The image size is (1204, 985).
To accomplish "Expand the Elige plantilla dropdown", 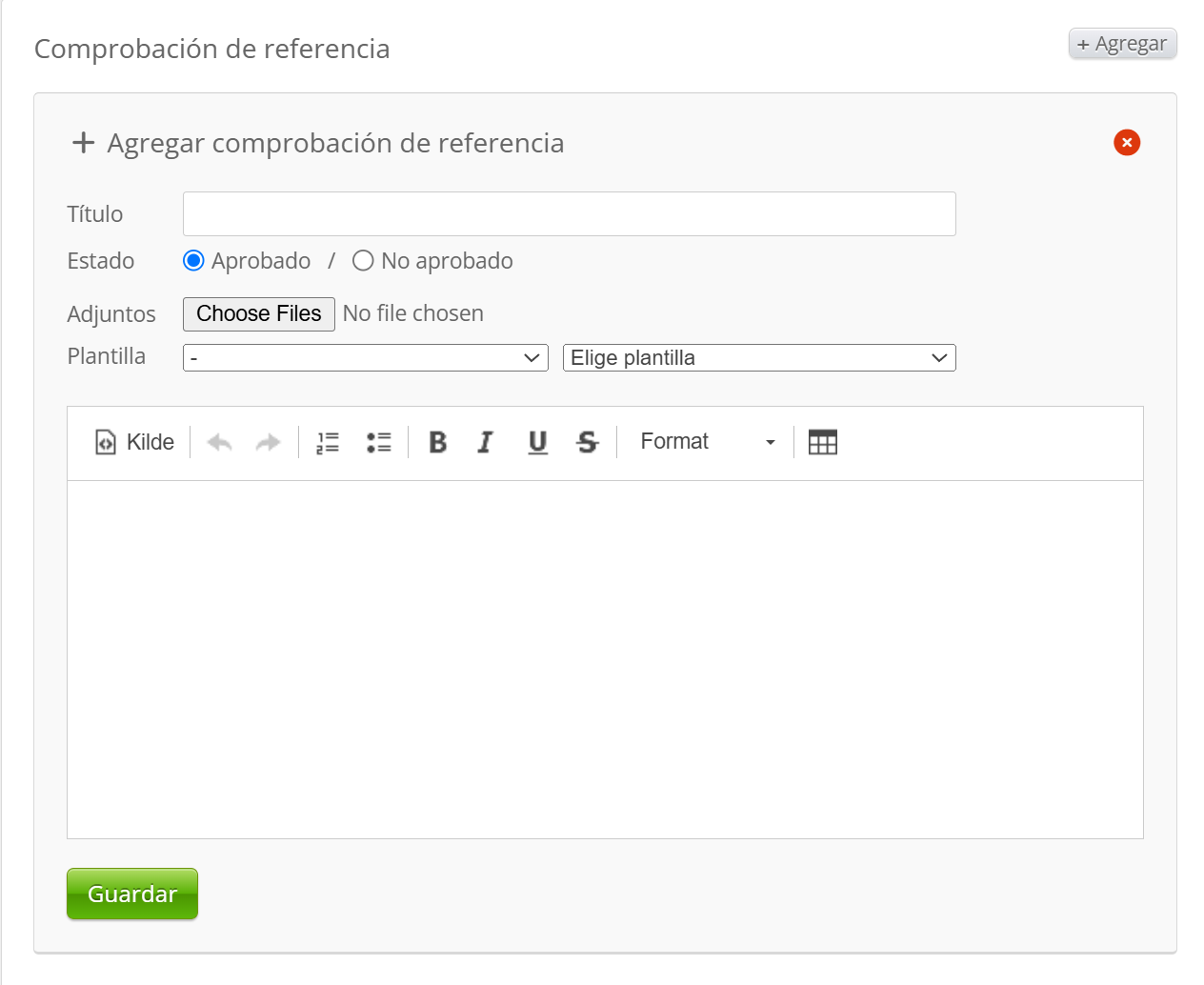I will click(x=758, y=358).
